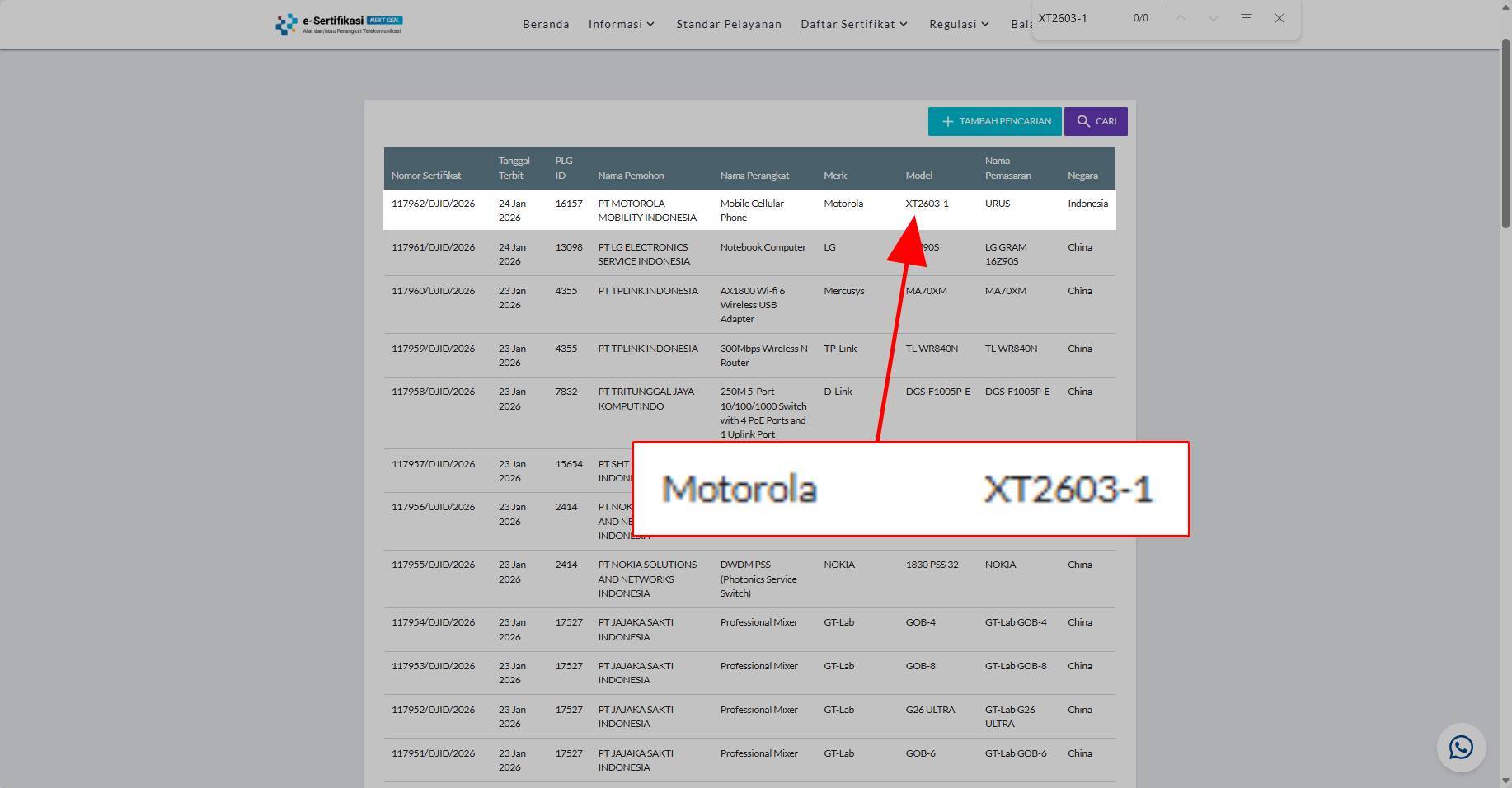Select GOB-6 model cell

[920, 753]
